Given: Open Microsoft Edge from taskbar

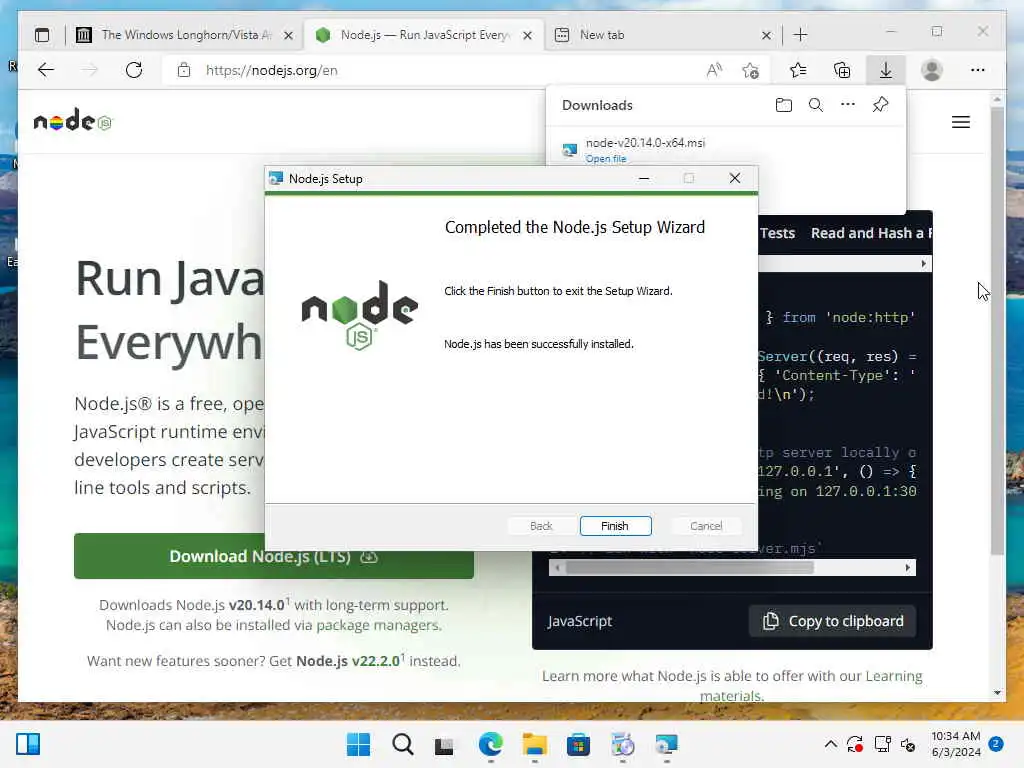Looking at the screenshot, I should click(490, 744).
